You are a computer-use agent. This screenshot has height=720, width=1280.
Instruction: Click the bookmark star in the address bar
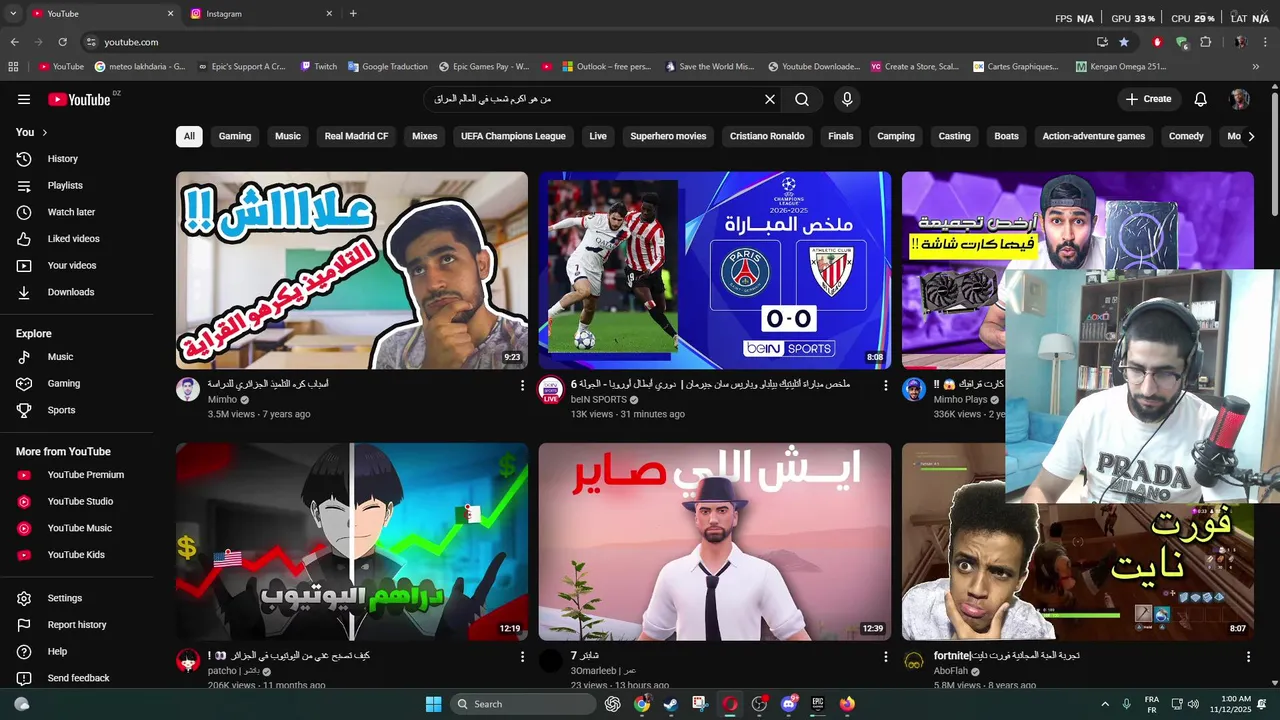click(1124, 42)
